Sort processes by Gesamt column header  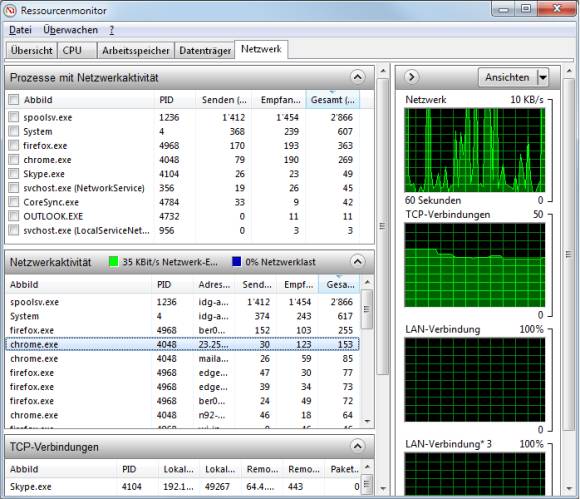pyautogui.click(x=333, y=100)
